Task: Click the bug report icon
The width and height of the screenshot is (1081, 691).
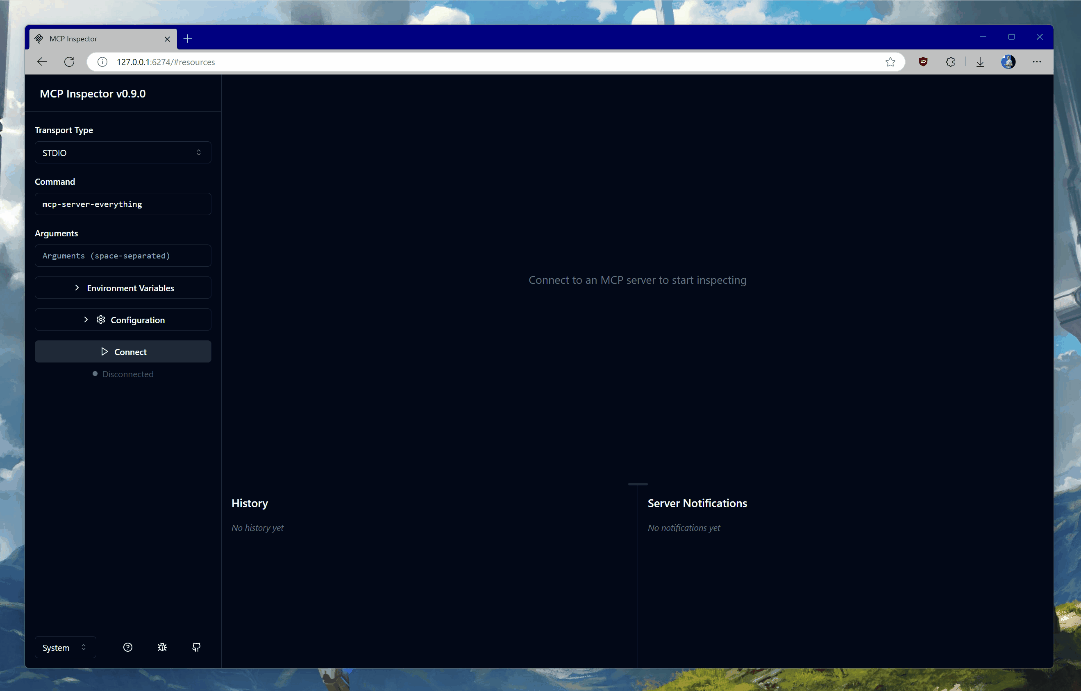Action: tap(162, 647)
